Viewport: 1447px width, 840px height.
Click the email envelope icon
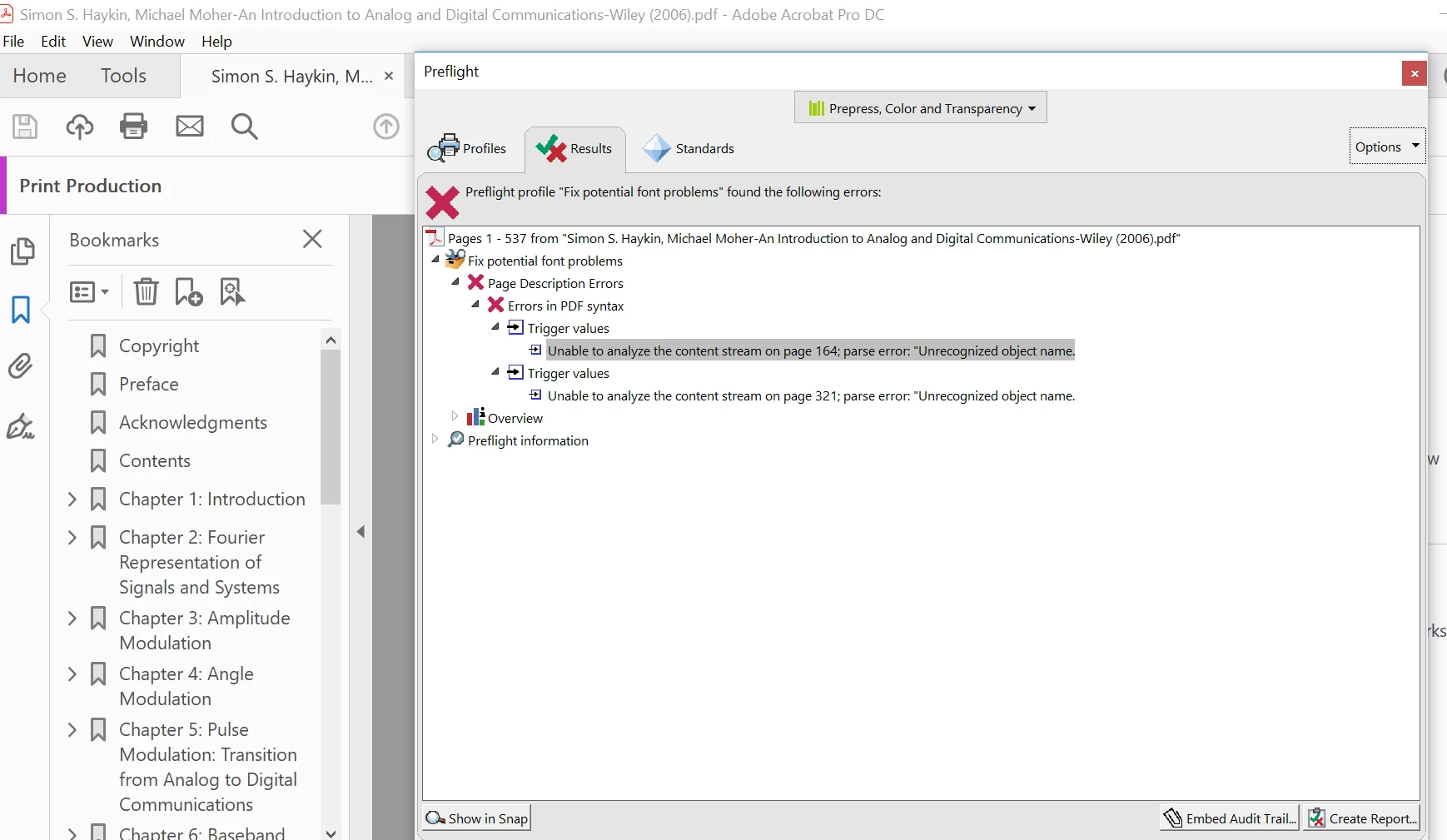click(190, 127)
